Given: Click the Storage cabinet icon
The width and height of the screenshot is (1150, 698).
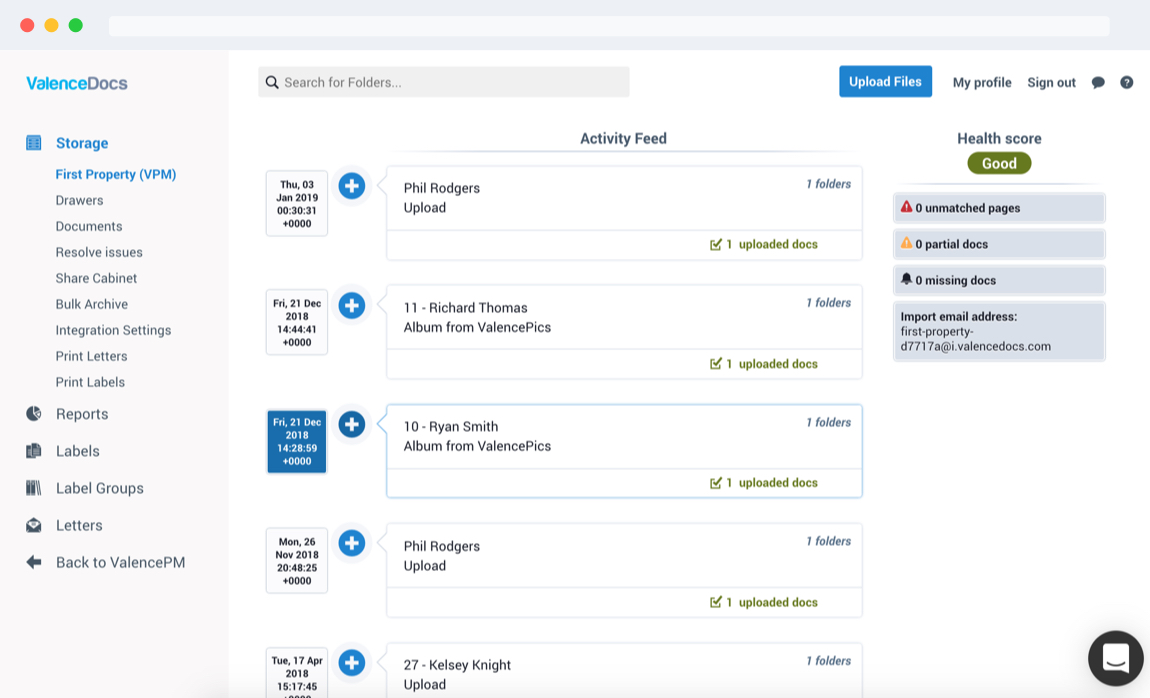Looking at the screenshot, I should tap(34, 143).
